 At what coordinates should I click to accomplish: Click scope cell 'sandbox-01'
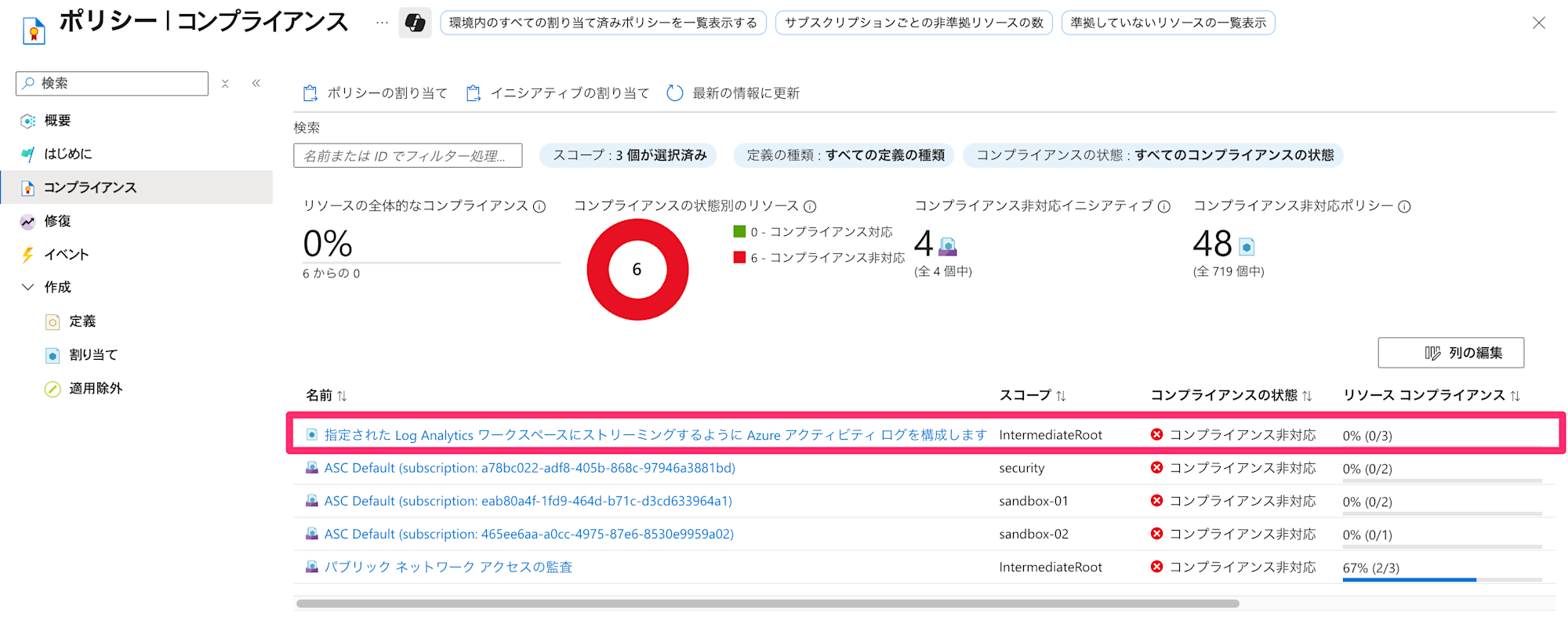tap(1033, 501)
